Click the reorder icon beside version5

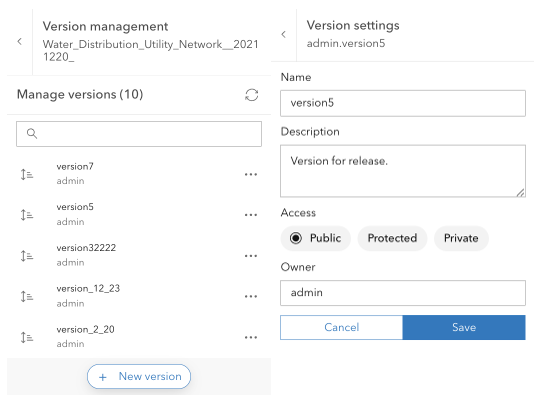pyautogui.click(x=27, y=215)
